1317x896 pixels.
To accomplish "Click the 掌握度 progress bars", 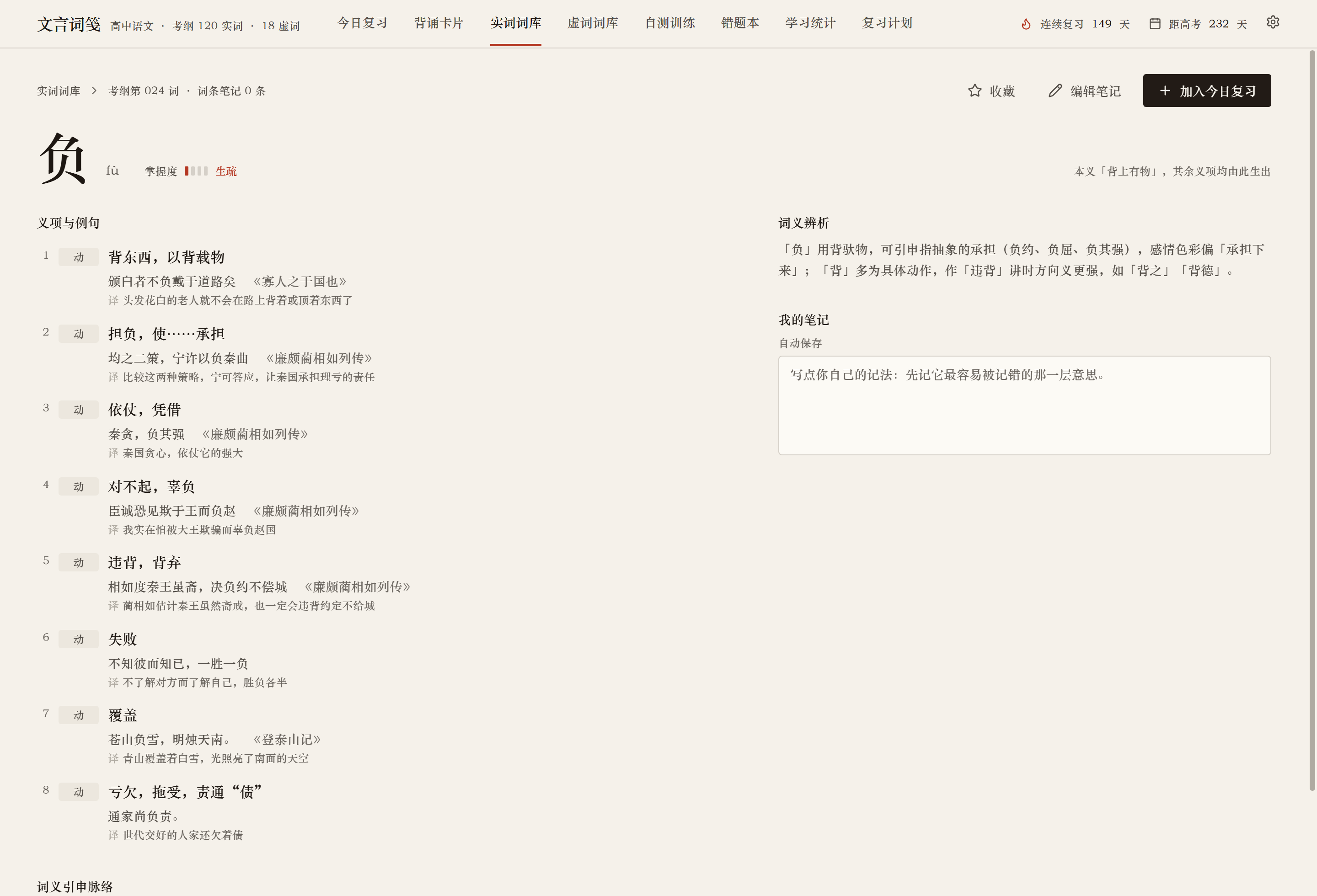I will click(196, 171).
